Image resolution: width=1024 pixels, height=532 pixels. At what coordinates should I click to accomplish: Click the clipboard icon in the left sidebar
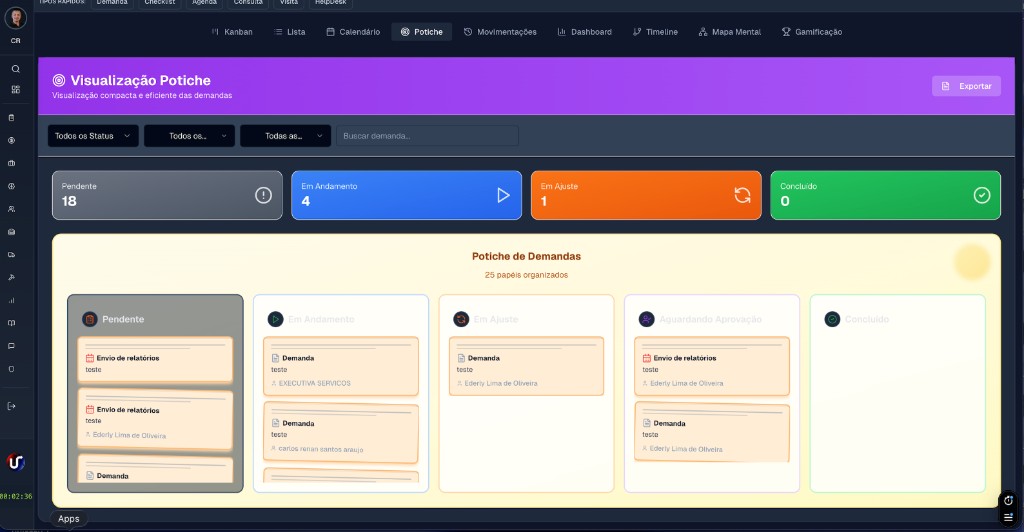[11, 118]
